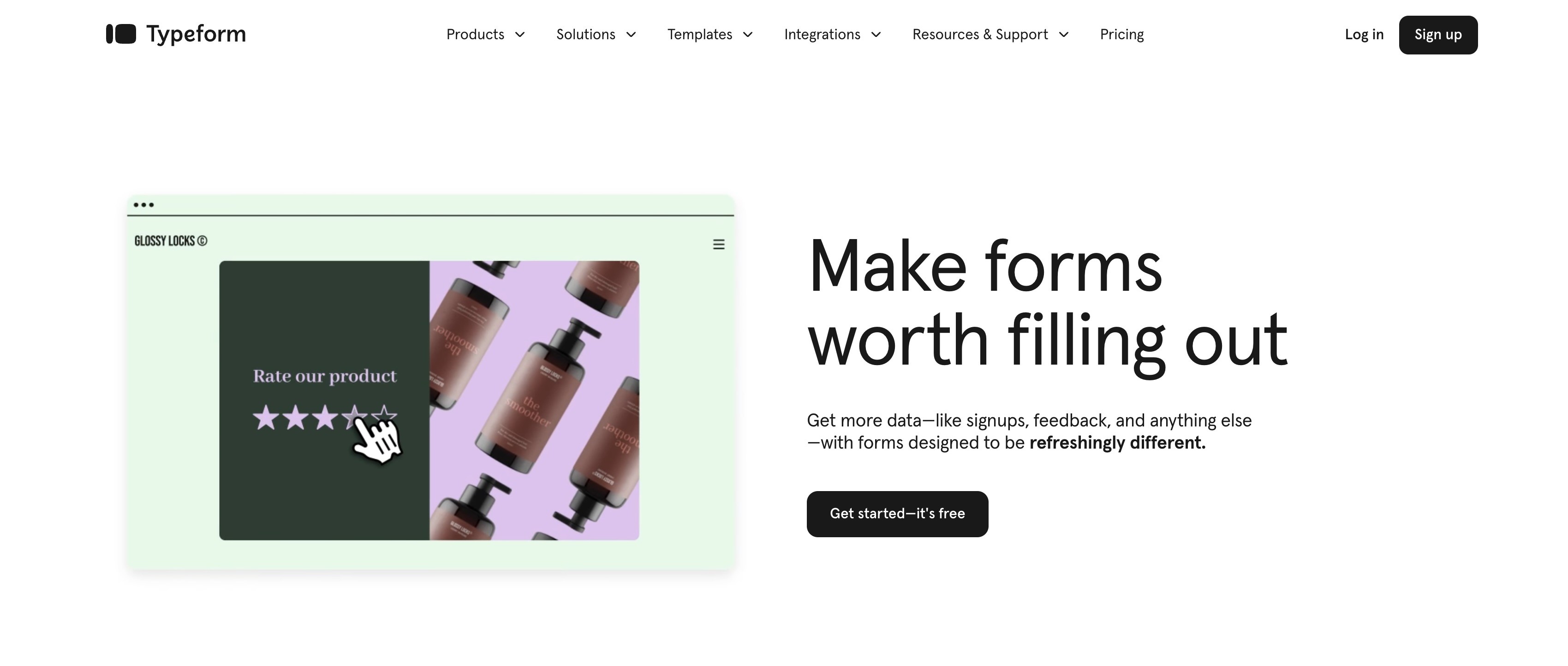Viewport: 1568px width, 666px height.
Task: Expand the Templates dropdown chevron
Action: tap(748, 35)
